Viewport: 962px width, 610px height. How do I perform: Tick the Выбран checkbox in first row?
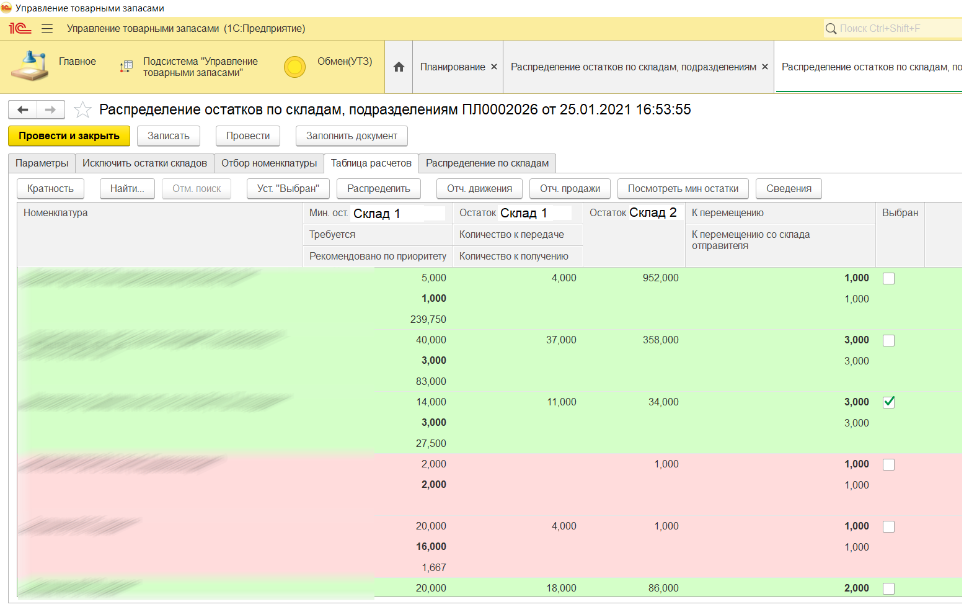click(889, 279)
